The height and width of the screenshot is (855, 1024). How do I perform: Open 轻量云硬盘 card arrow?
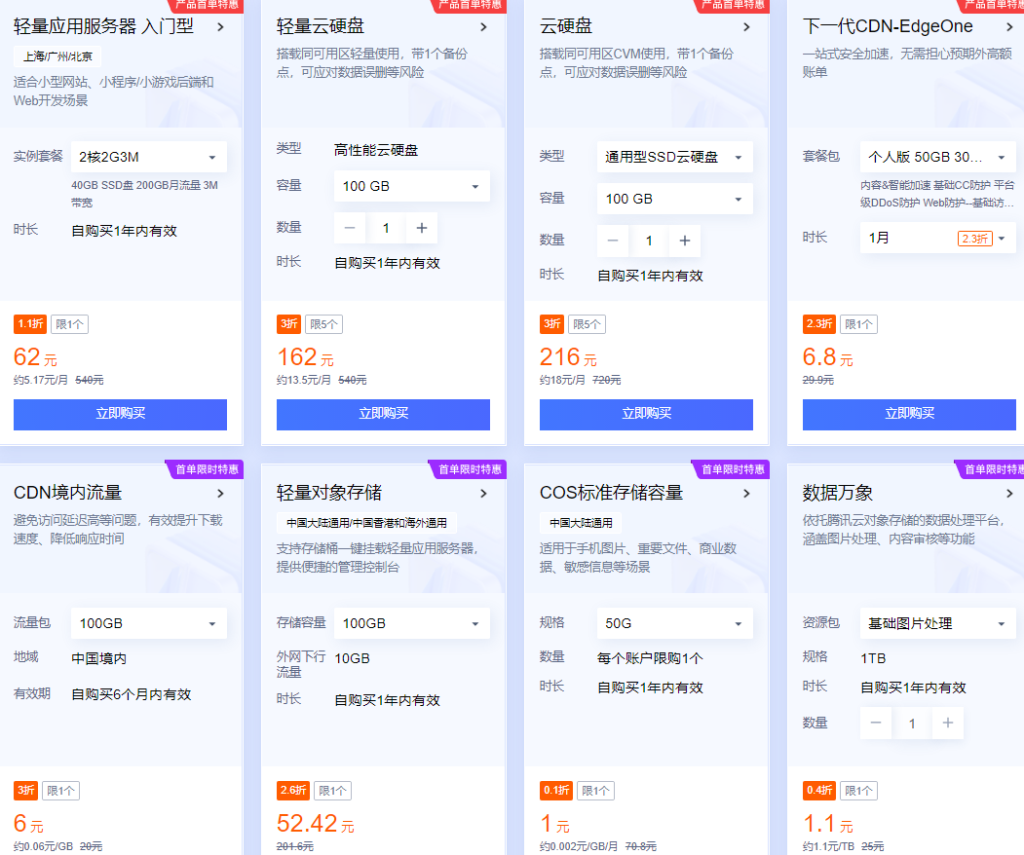point(484,27)
